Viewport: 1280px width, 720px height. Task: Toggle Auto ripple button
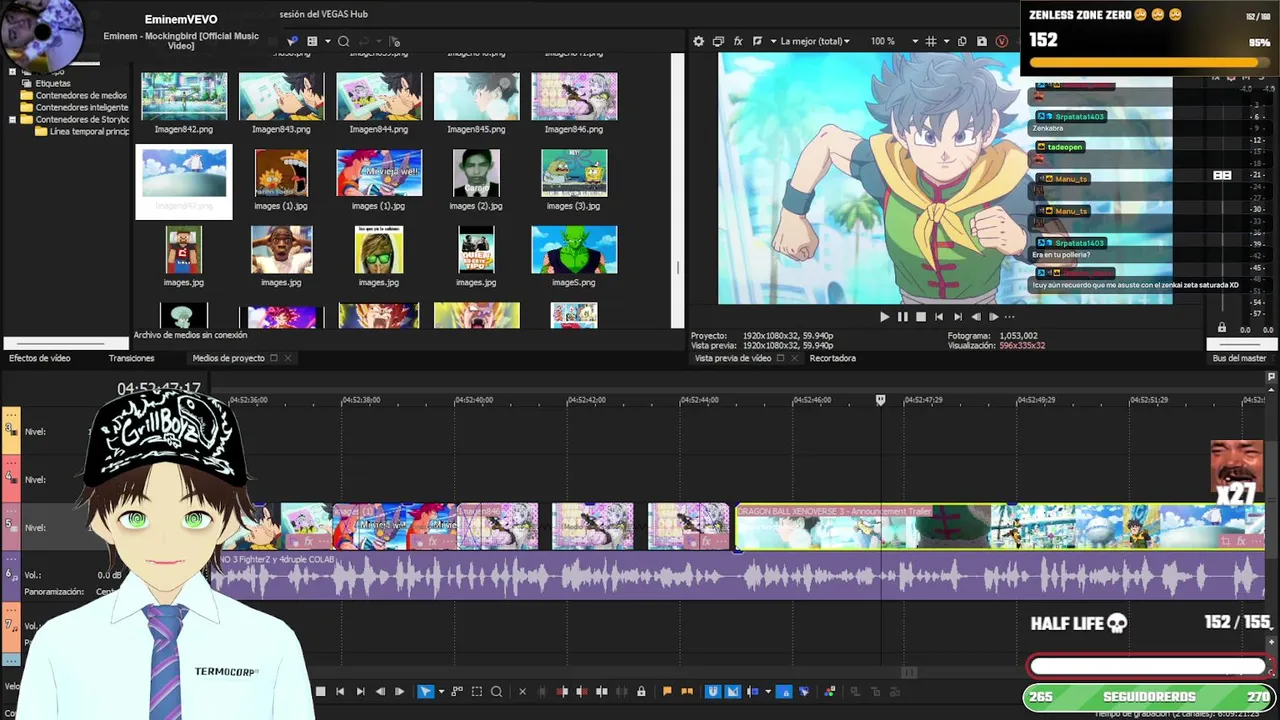click(752, 691)
